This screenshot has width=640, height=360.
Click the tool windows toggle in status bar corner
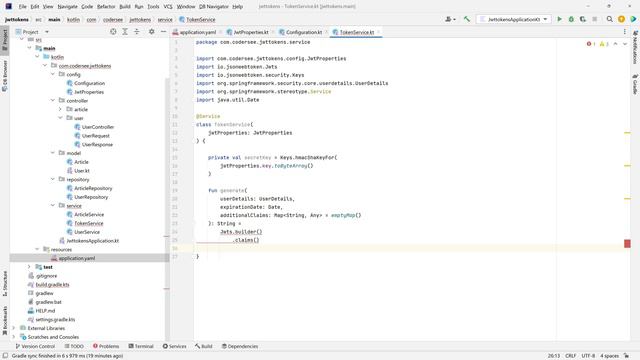click(x=5, y=356)
